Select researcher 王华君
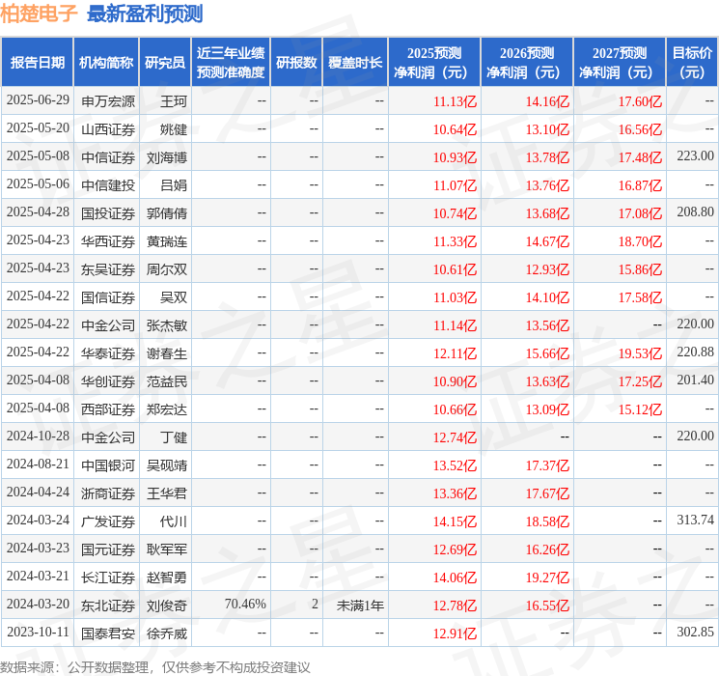This screenshot has height=676, width=719. 166,493
